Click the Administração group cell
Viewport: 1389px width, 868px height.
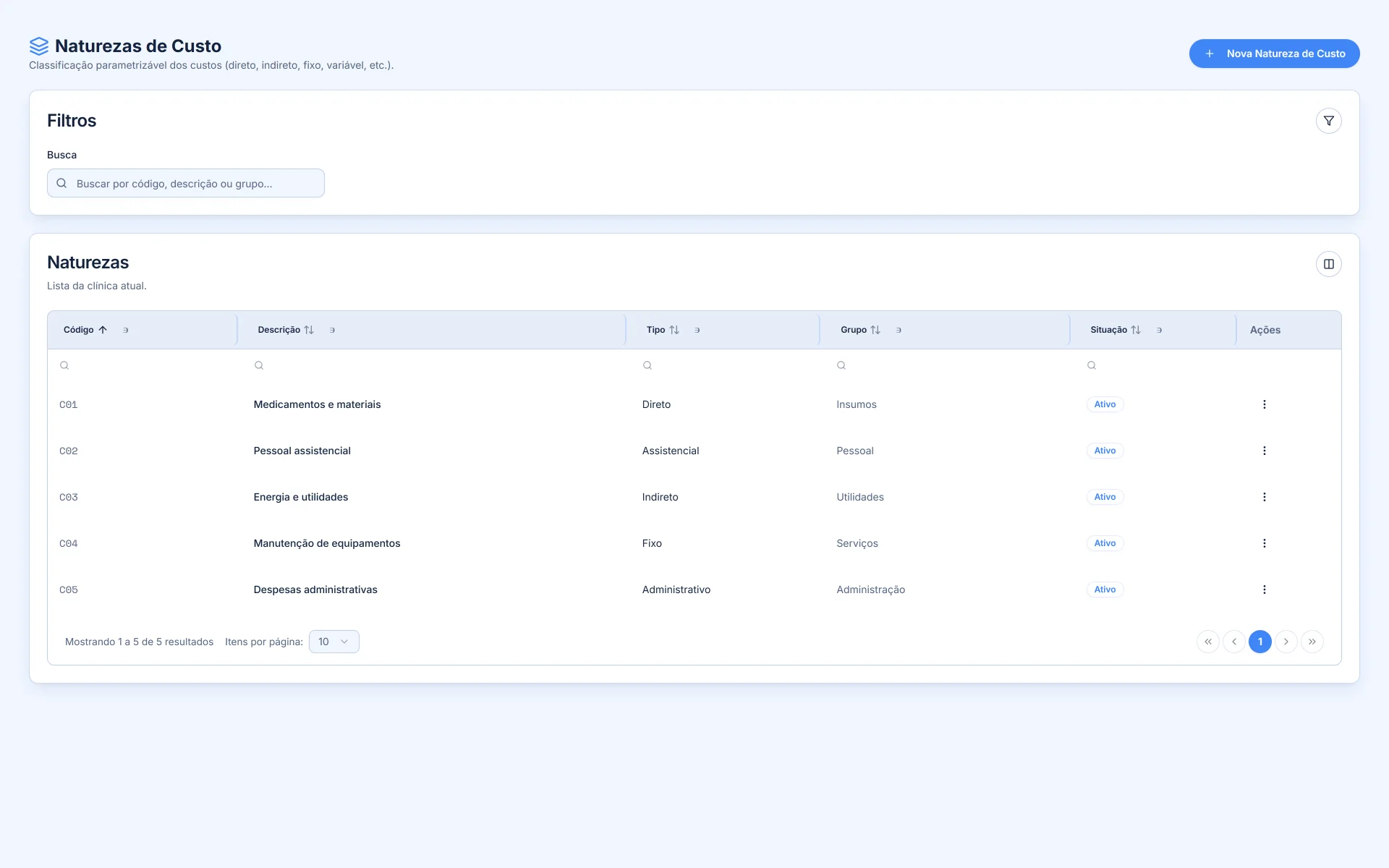pyautogui.click(x=870, y=590)
